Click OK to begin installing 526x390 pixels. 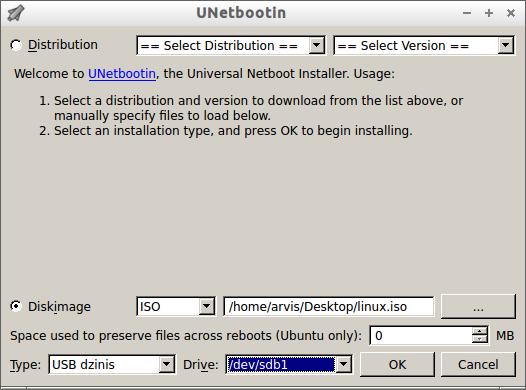point(397,365)
